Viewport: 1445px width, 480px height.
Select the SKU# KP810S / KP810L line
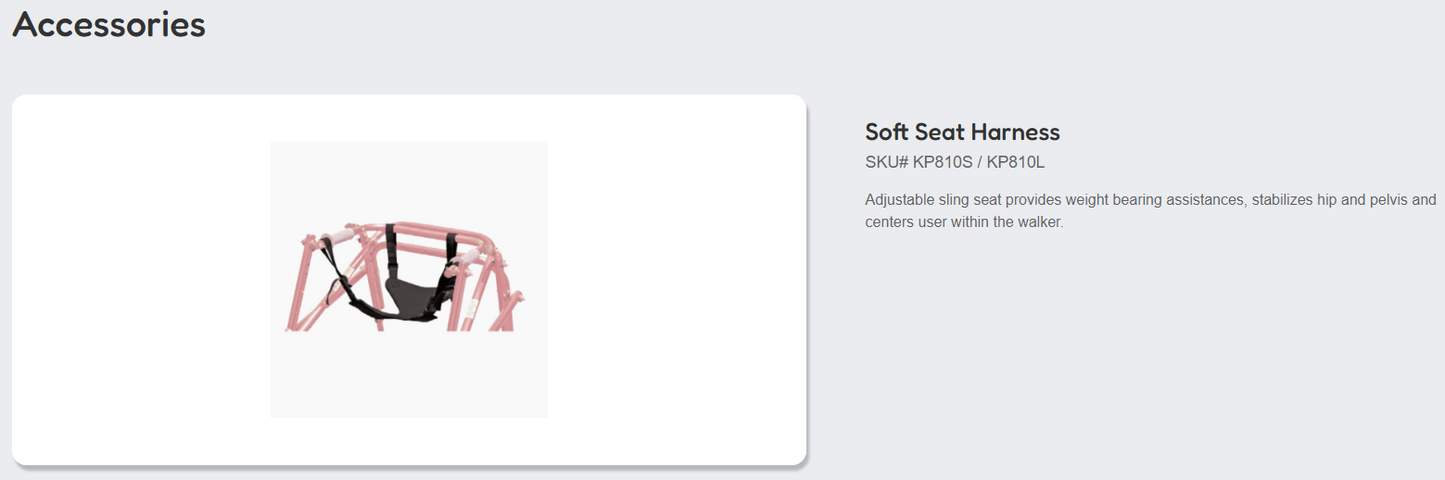[x=955, y=162]
